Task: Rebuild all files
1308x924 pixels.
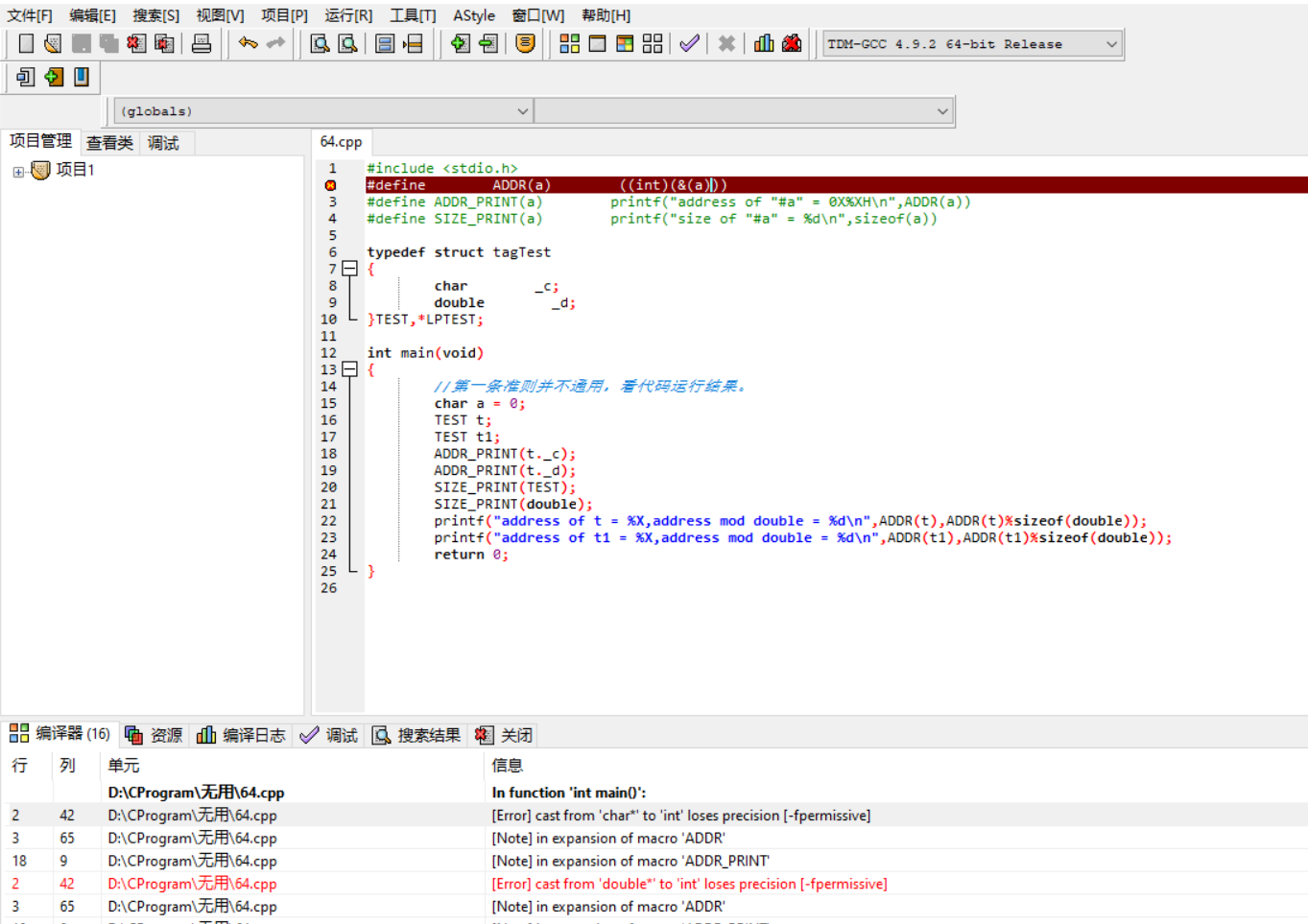Action: tap(653, 43)
